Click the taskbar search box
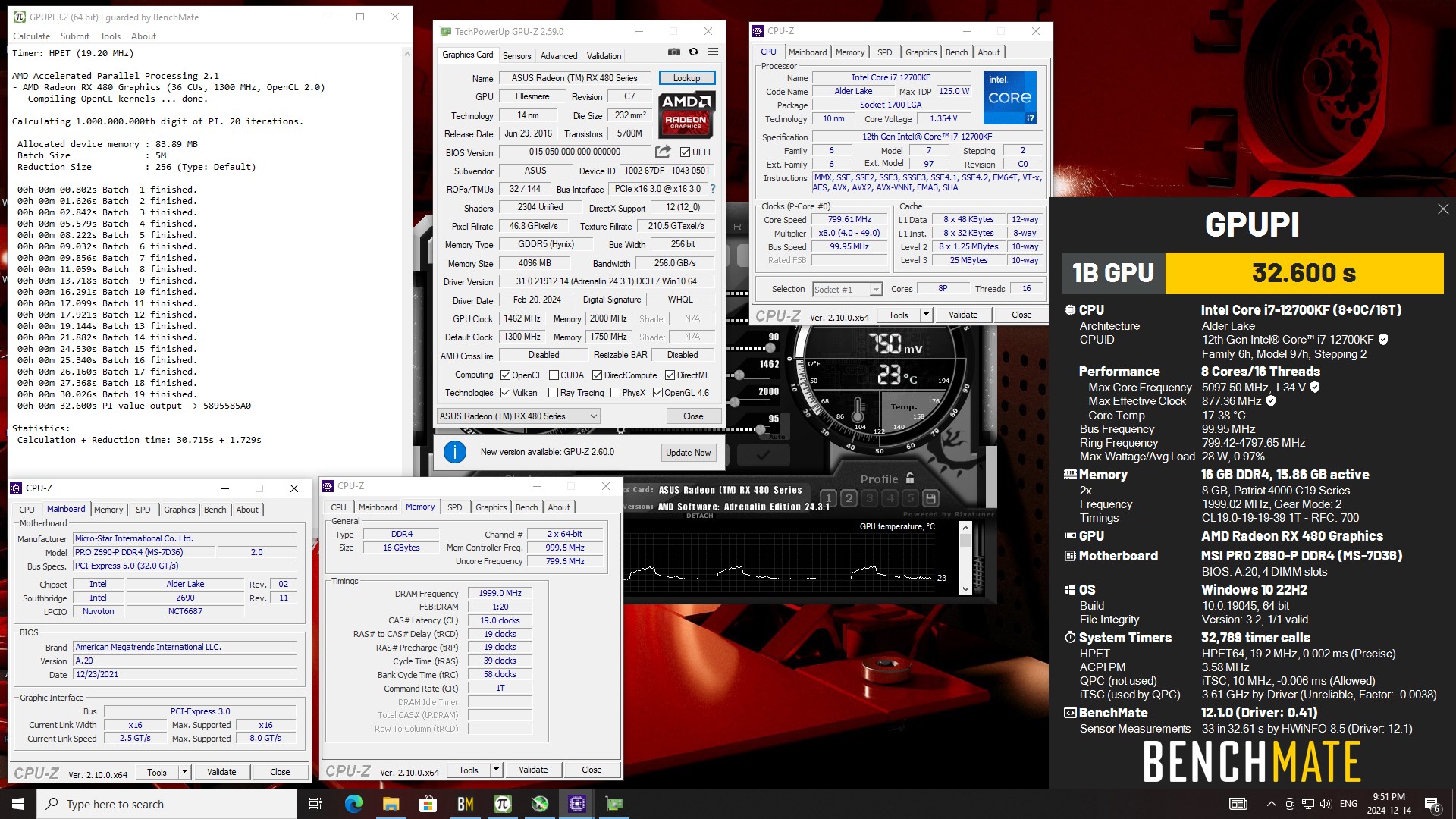 (167, 804)
